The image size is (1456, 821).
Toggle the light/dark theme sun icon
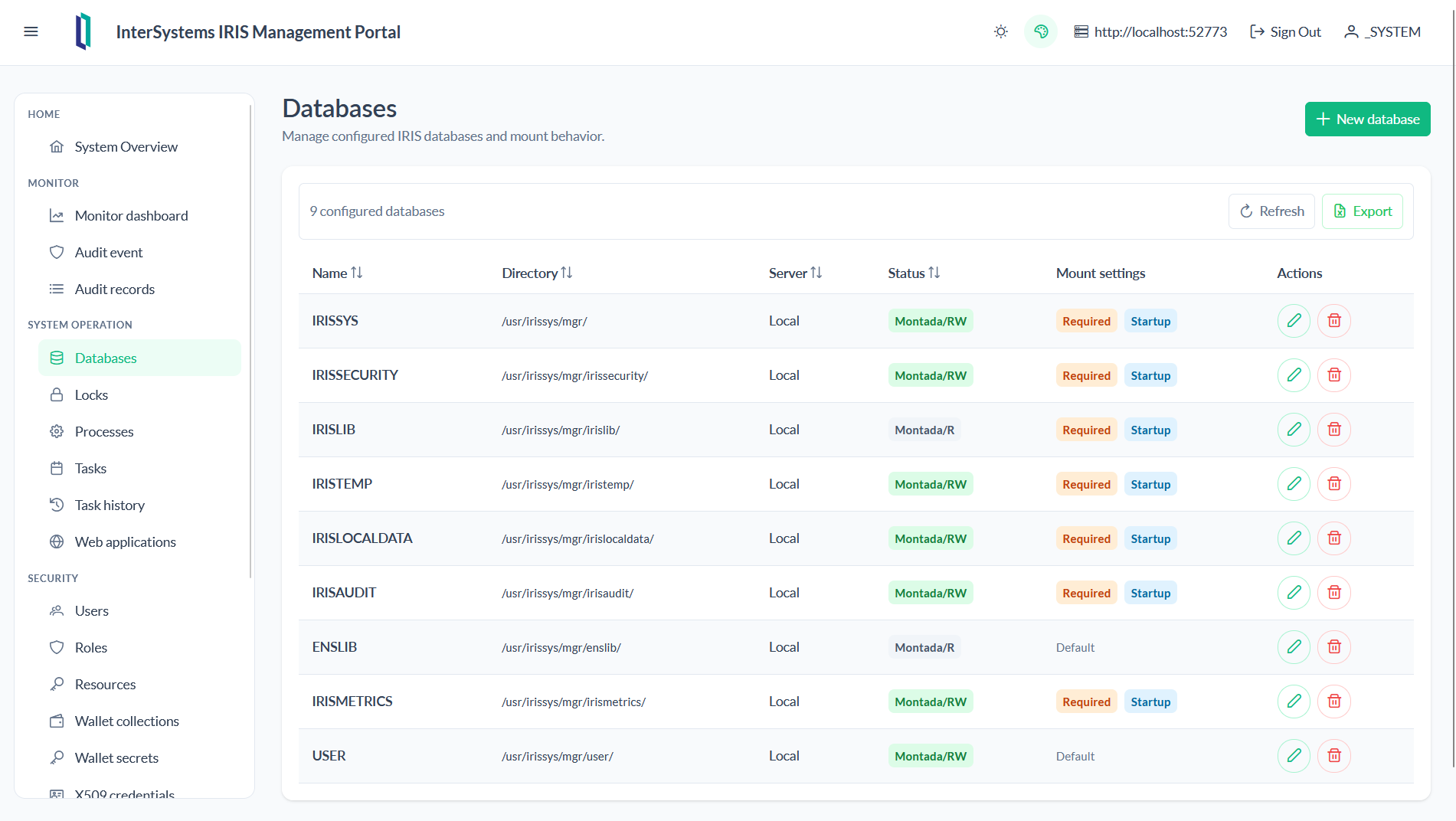pyautogui.click(x=1000, y=31)
